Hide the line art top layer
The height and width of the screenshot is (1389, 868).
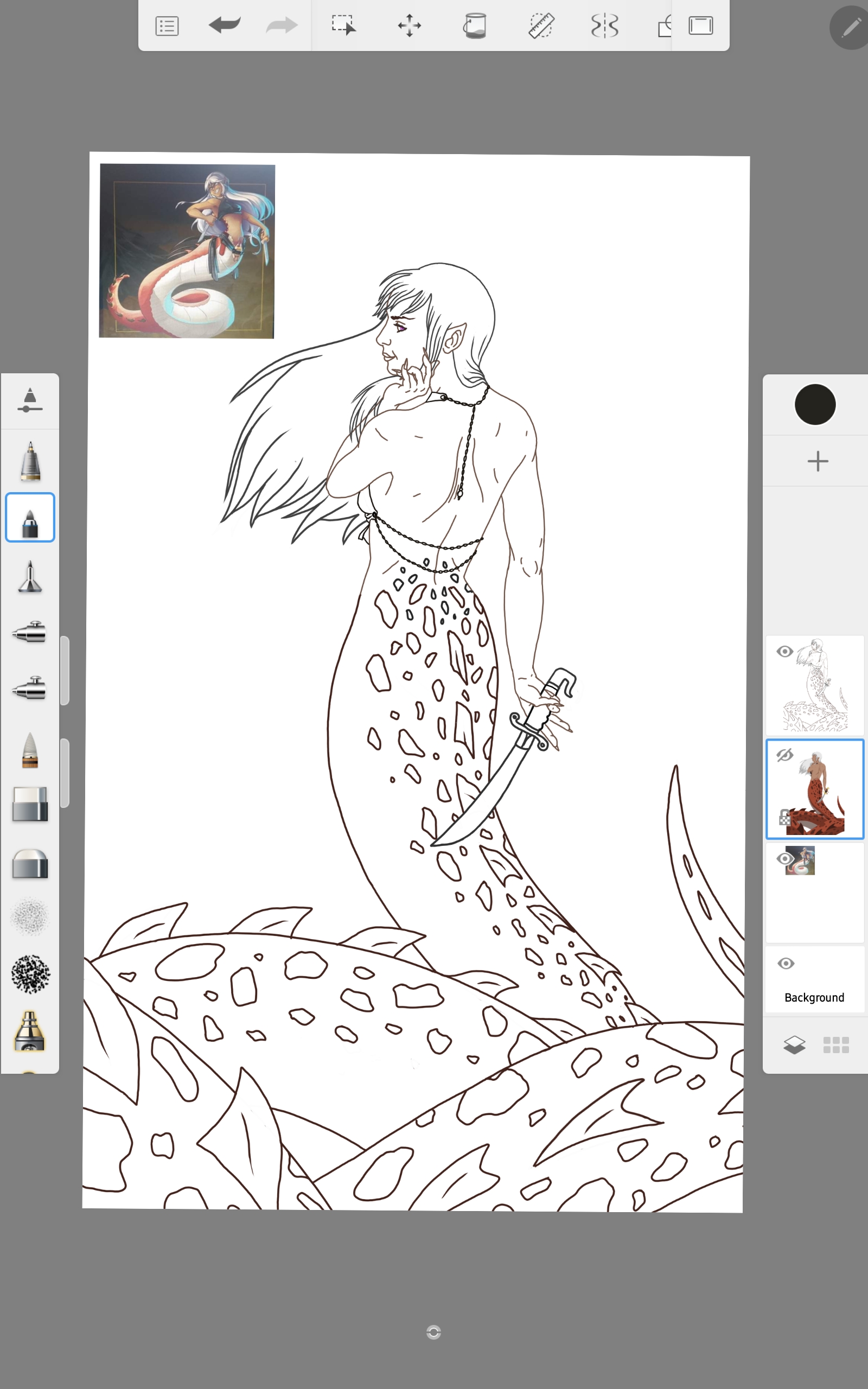785,652
